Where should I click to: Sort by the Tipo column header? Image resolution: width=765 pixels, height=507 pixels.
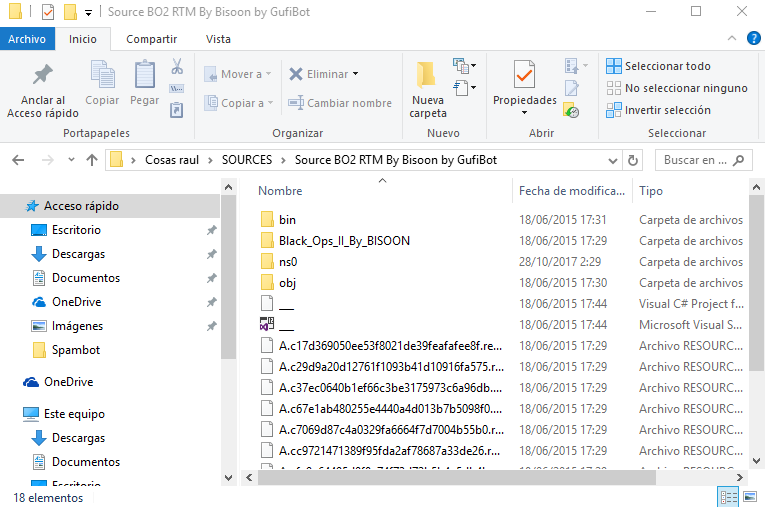pos(651,191)
